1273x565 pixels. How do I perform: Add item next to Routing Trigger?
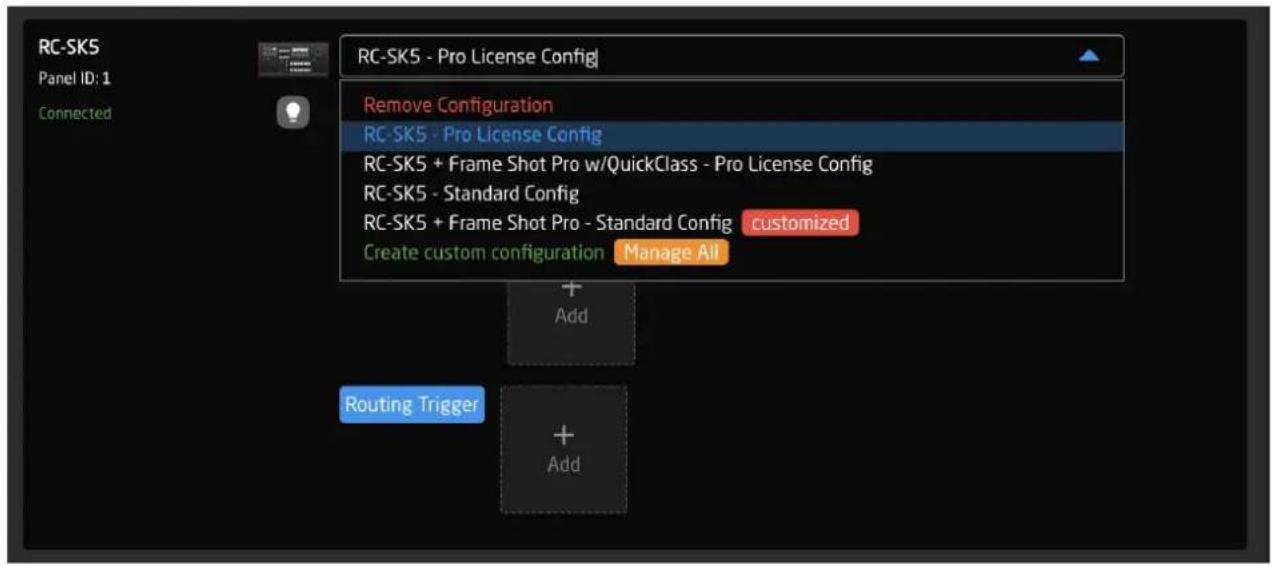[564, 449]
